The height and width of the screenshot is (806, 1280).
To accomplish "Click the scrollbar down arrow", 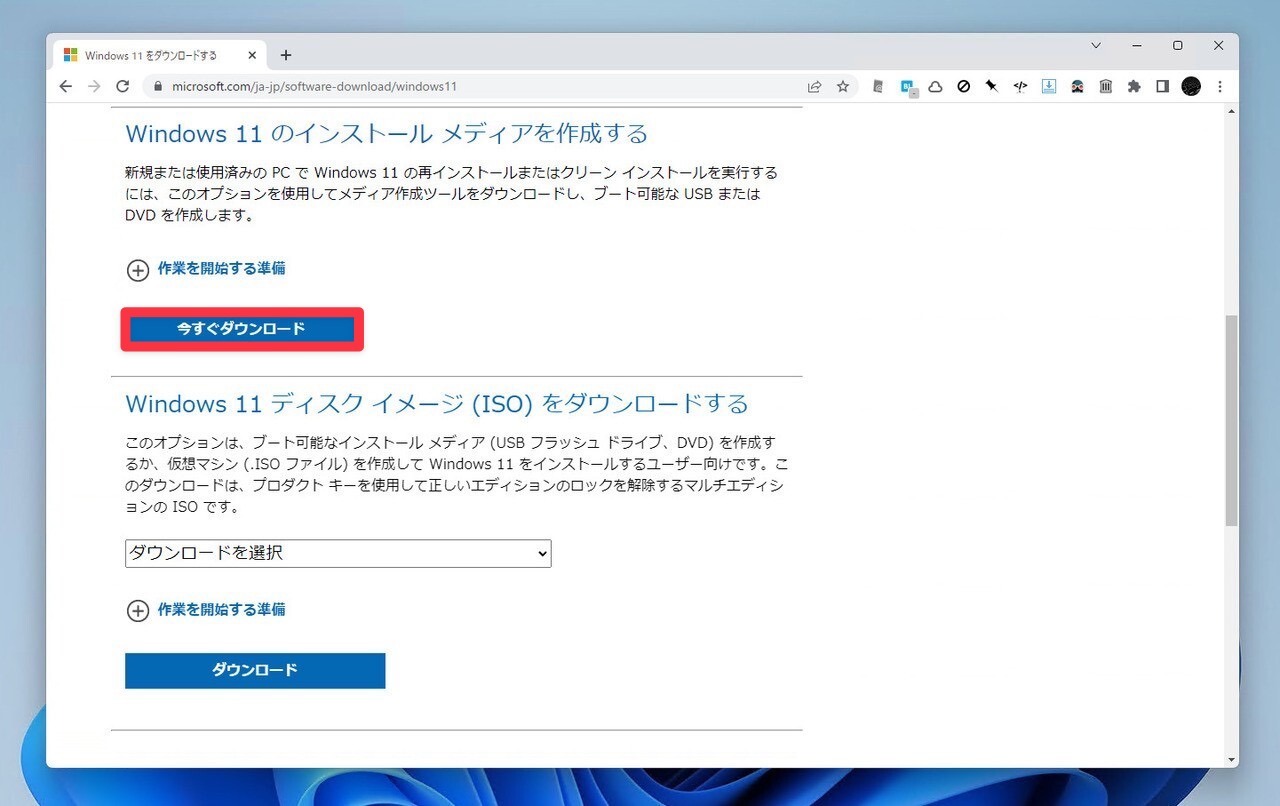I will 1231,760.
